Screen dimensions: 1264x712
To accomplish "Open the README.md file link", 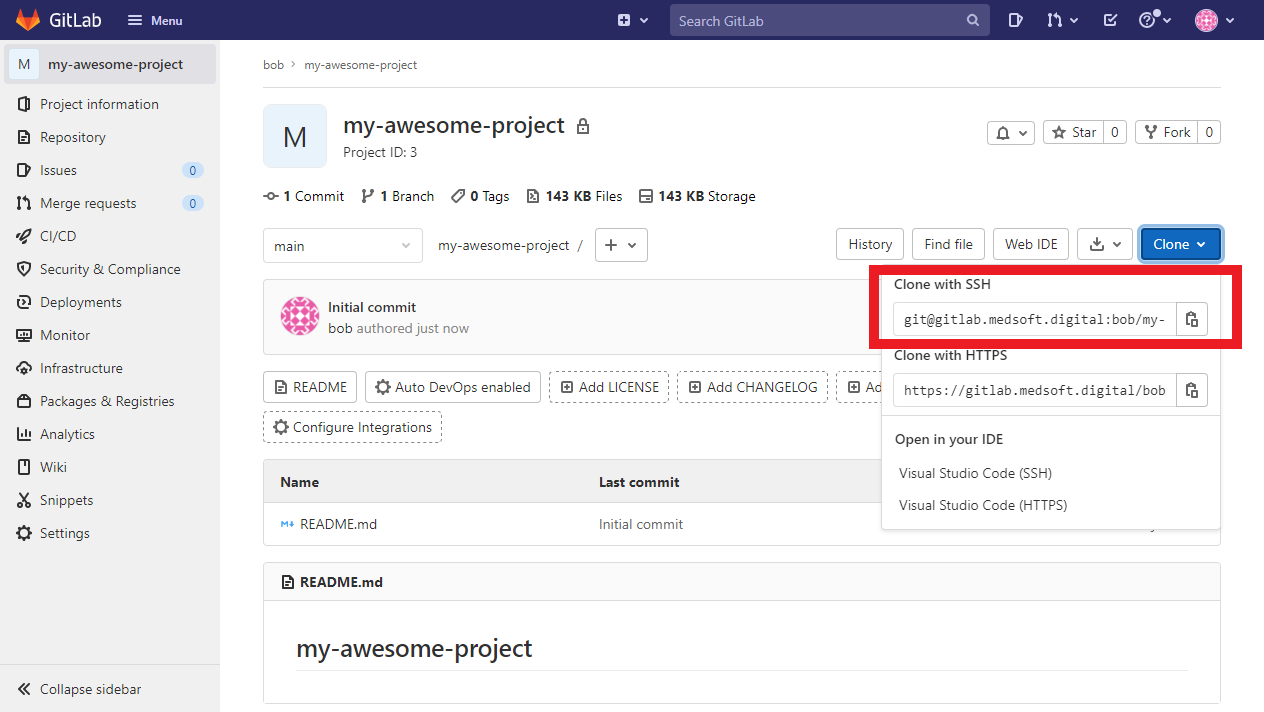I will pos(338,524).
